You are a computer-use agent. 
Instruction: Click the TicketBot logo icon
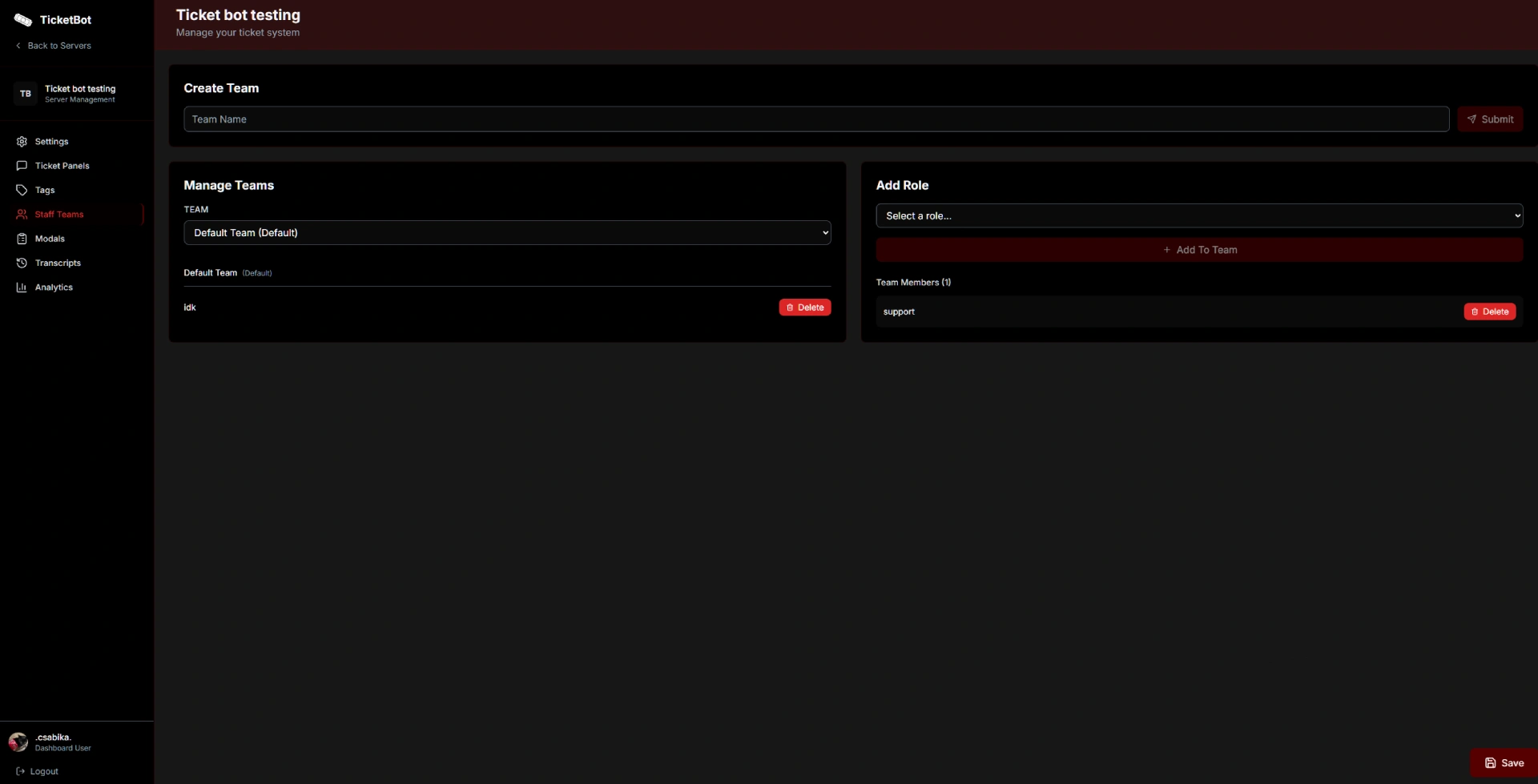(x=22, y=20)
